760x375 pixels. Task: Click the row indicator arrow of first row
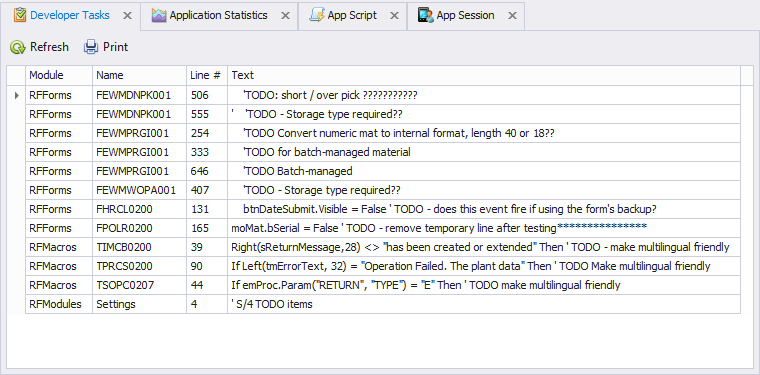16,95
